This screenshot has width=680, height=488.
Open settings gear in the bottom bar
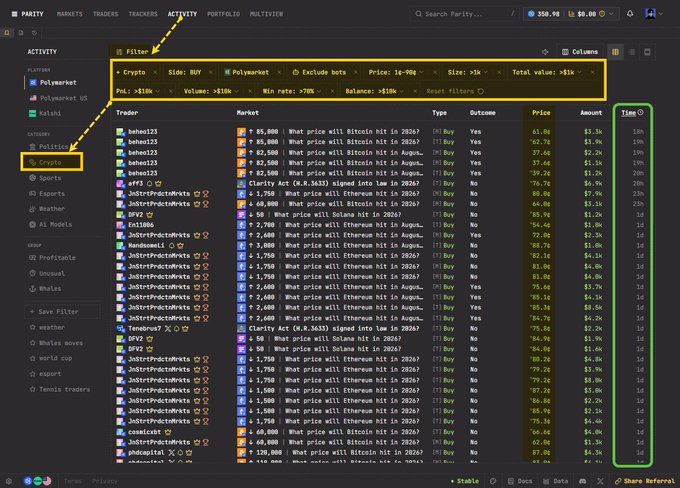click(x=9, y=481)
